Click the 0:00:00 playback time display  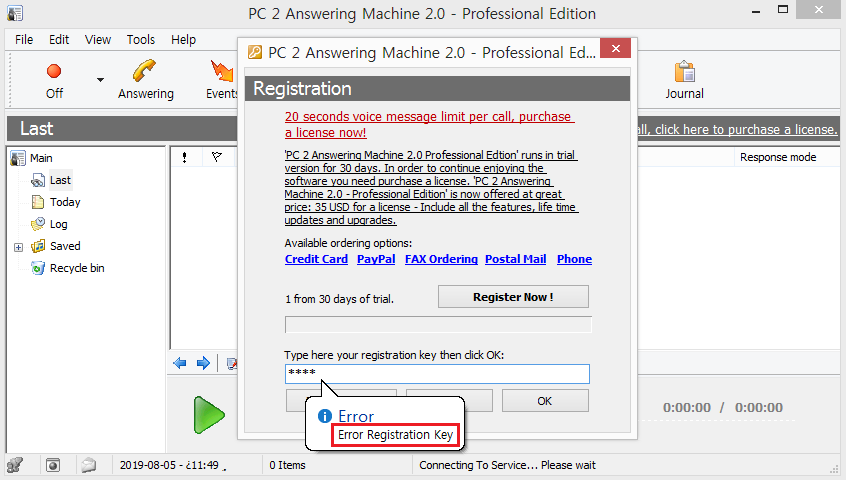point(722,407)
